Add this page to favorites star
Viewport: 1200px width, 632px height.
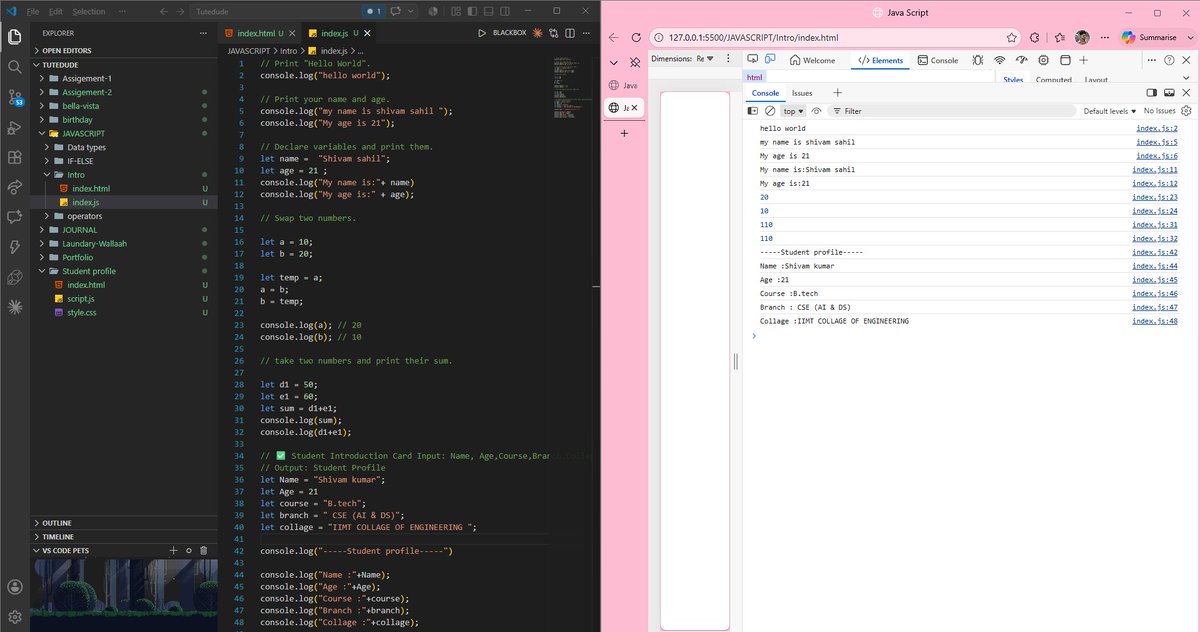[x=1011, y=38]
